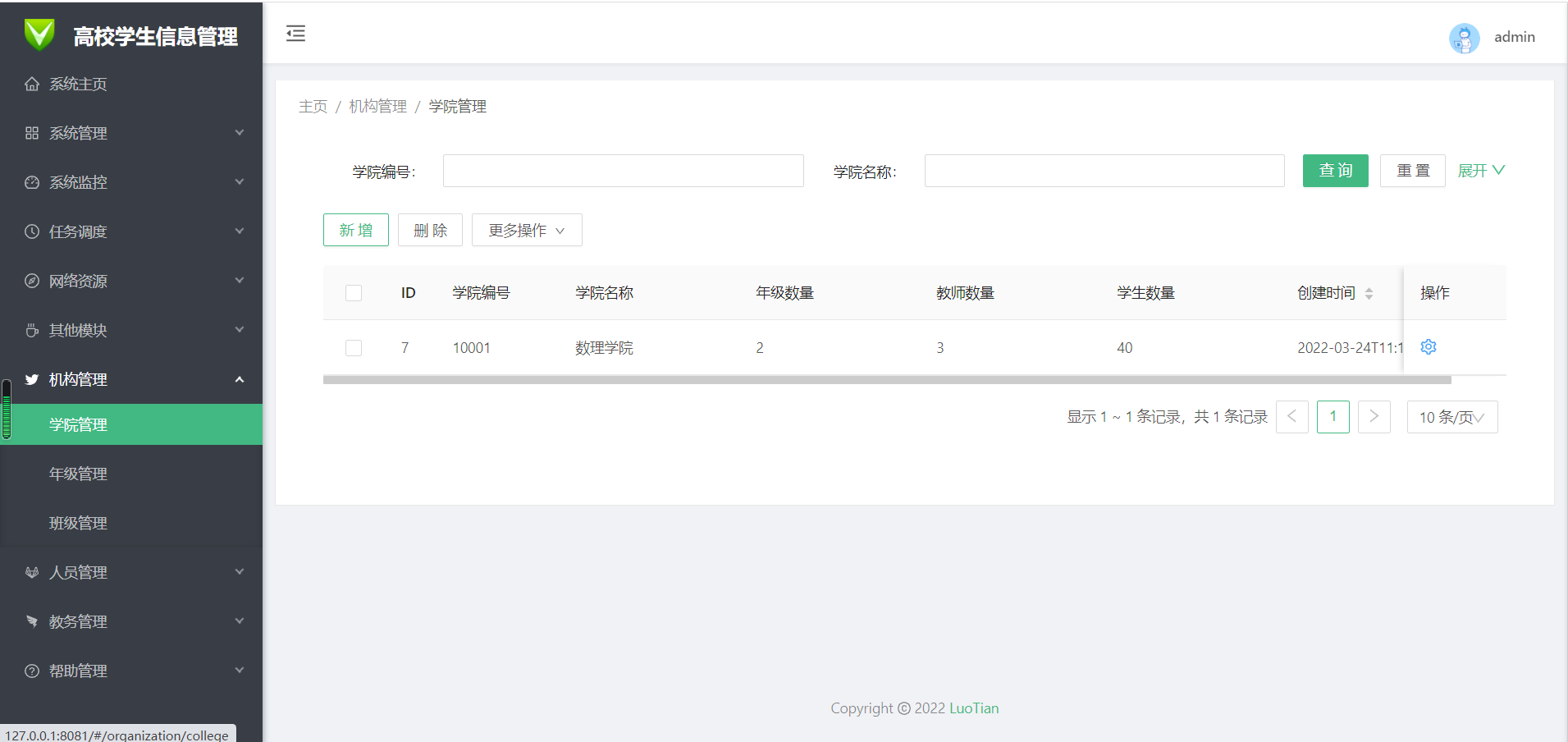1568x742 pixels.
Task: Open the gear actions for 数理学院 row
Action: coord(1429,347)
